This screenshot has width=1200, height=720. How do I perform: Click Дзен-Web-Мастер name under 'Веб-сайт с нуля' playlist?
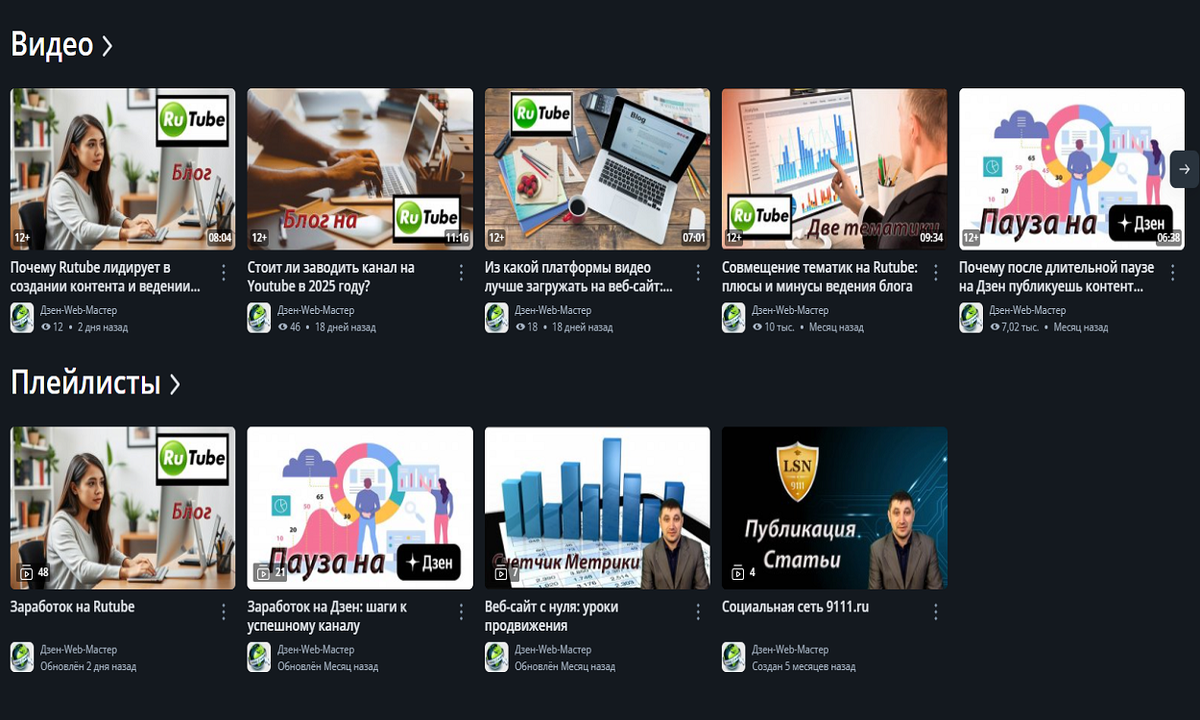click(x=553, y=650)
